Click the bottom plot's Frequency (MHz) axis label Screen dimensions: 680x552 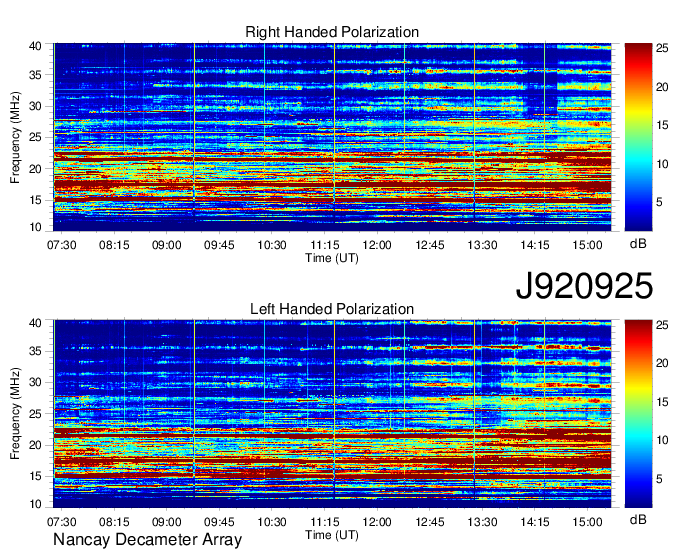(x=15, y=414)
